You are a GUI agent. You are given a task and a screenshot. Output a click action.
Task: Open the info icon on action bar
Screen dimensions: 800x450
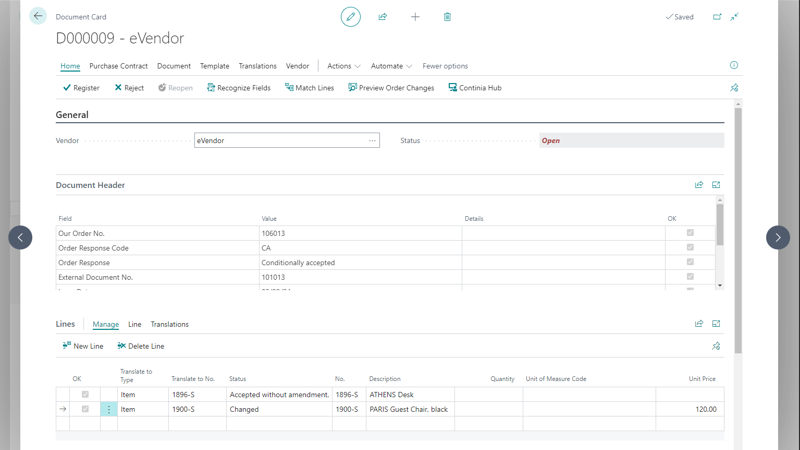click(733, 66)
